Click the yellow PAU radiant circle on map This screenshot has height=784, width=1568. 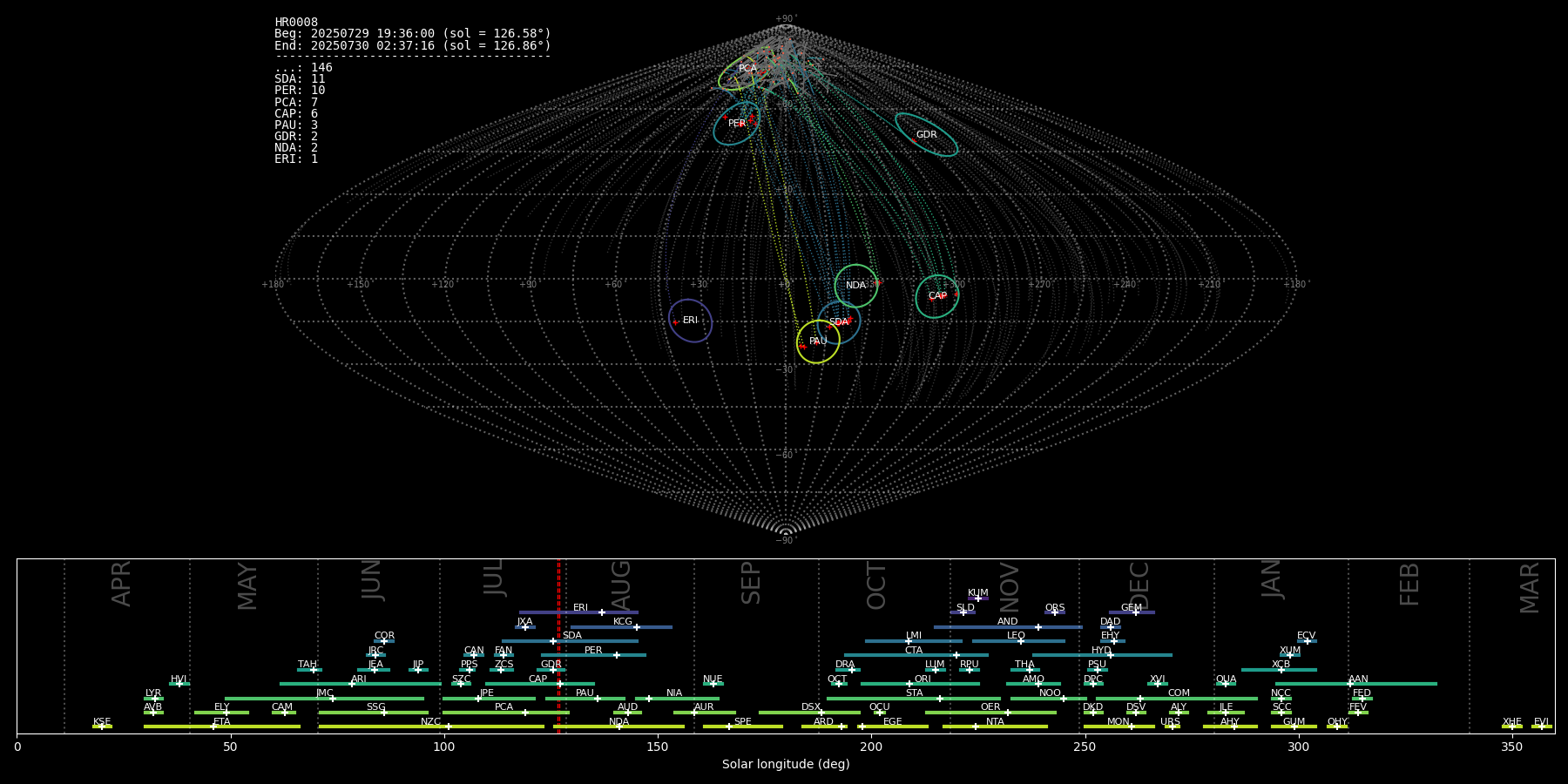[x=818, y=341]
